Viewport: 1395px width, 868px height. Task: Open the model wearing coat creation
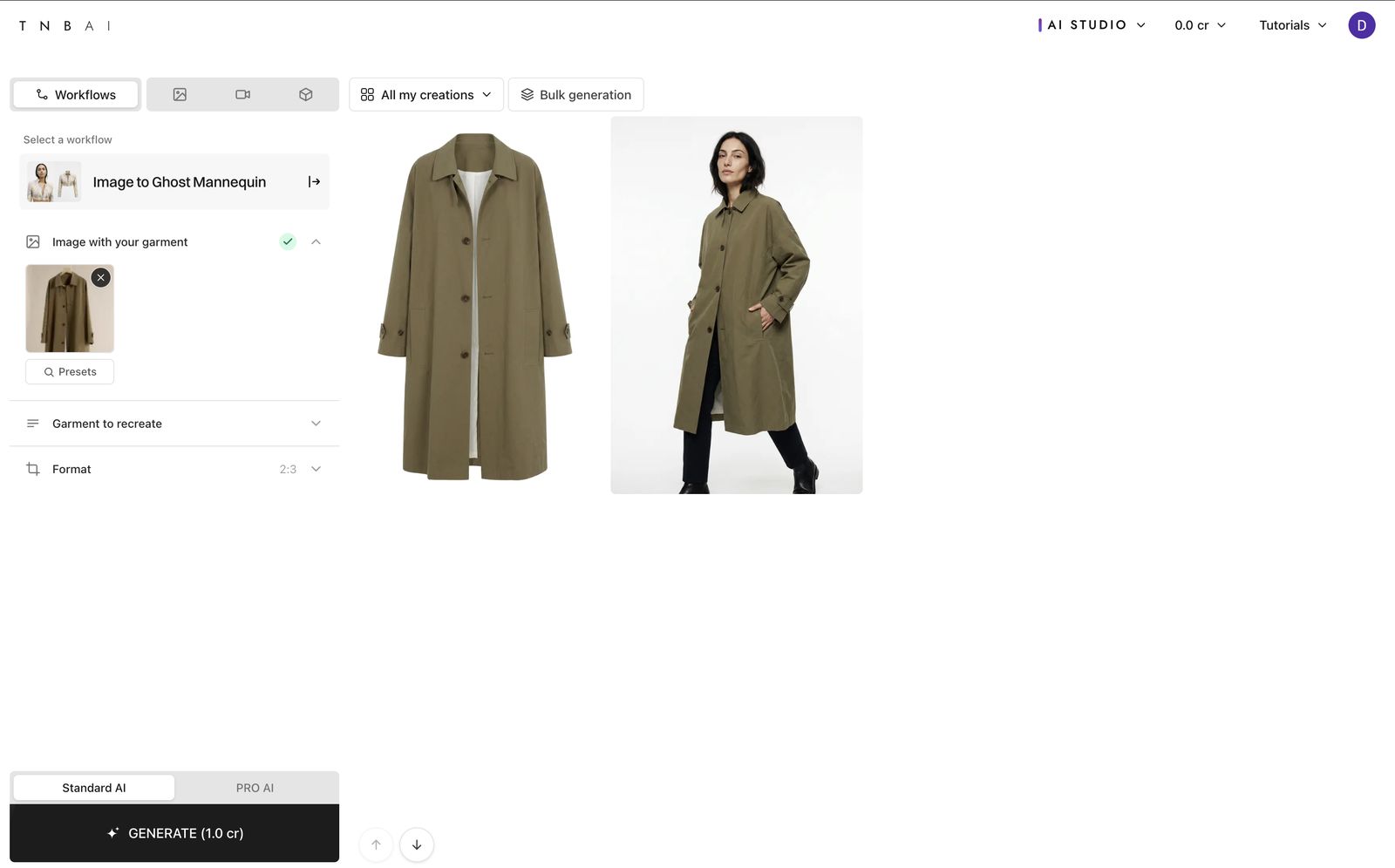(x=737, y=305)
